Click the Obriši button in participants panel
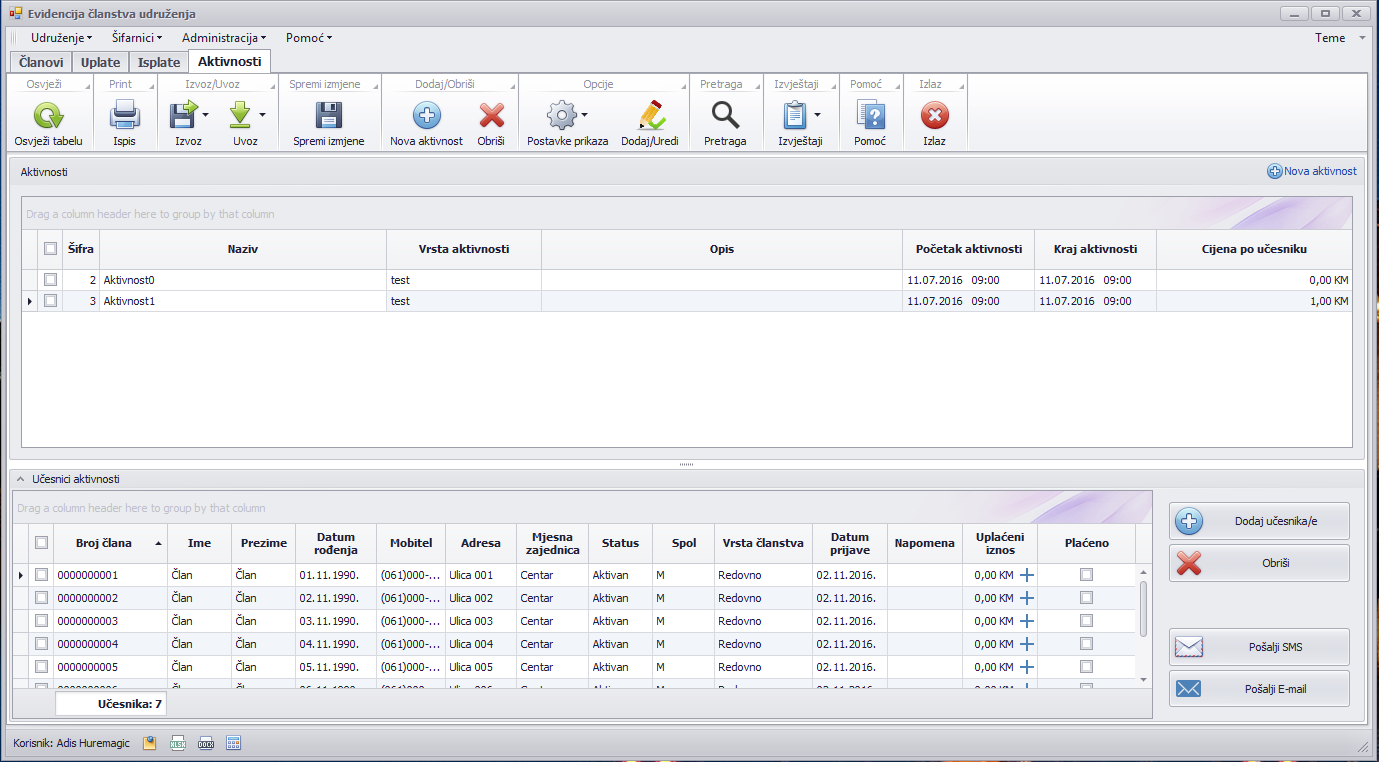1379x762 pixels. coord(1259,563)
